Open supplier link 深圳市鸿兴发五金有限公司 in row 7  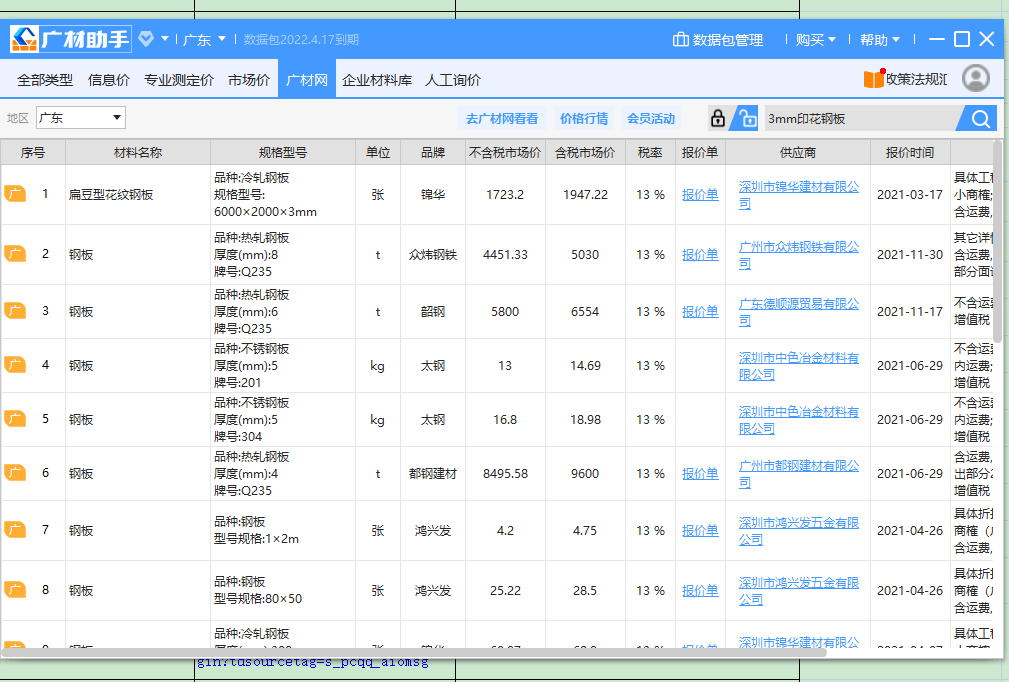(x=799, y=531)
